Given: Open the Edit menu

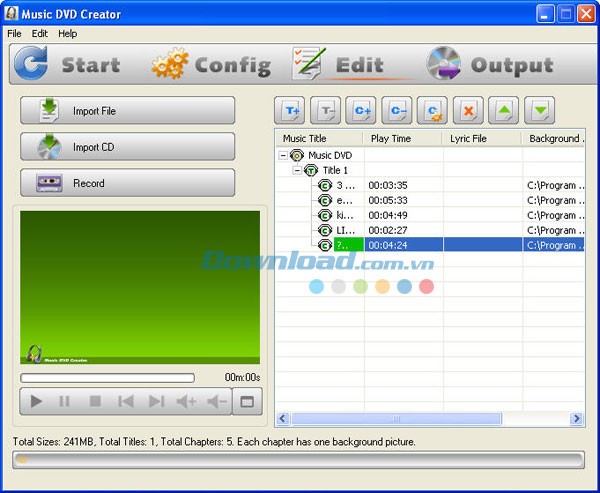Looking at the screenshot, I should click(x=39, y=34).
